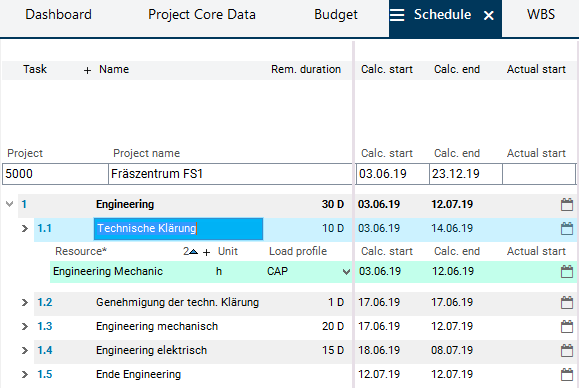Click the 1 D duration of task 1.2
The height and width of the screenshot is (388, 579).
pos(336,302)
